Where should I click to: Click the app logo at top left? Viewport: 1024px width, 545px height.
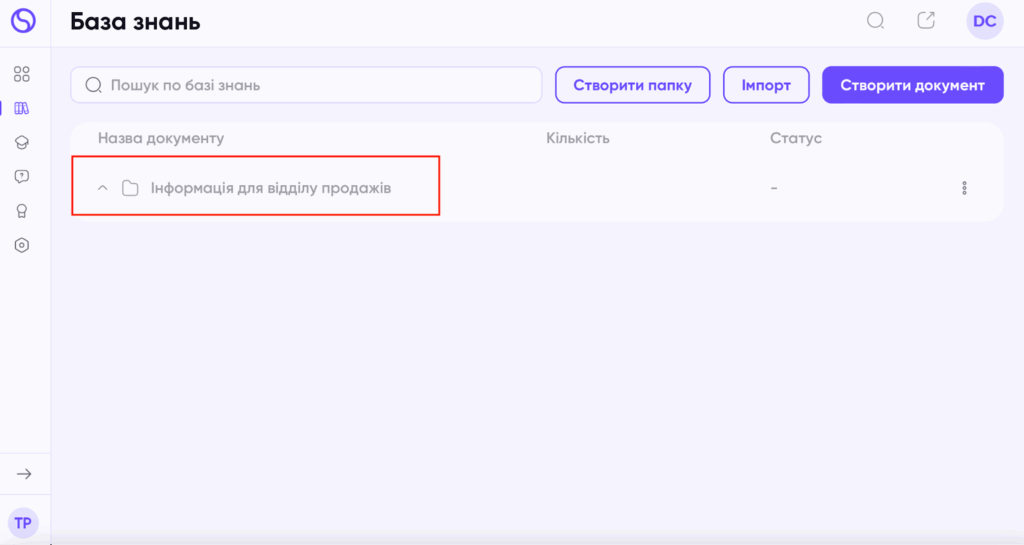[23, 21]
